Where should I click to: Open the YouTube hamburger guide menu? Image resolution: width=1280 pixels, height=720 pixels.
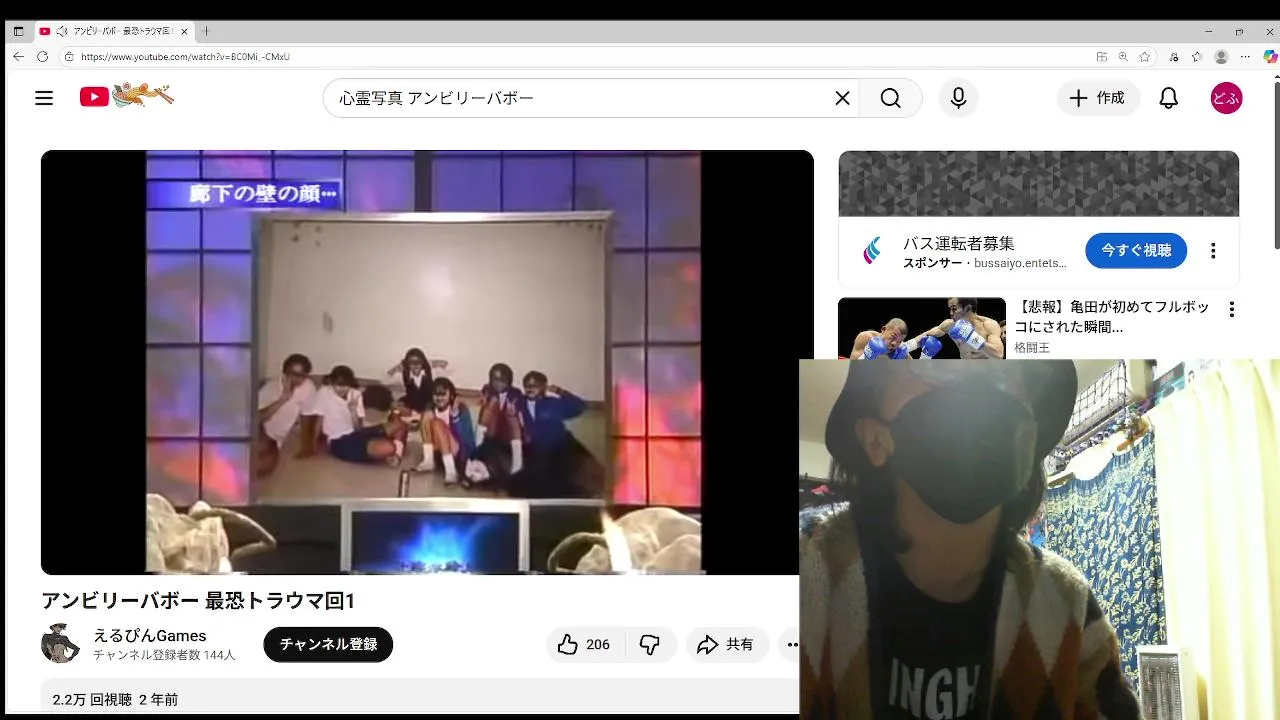[x=44, y=98]
